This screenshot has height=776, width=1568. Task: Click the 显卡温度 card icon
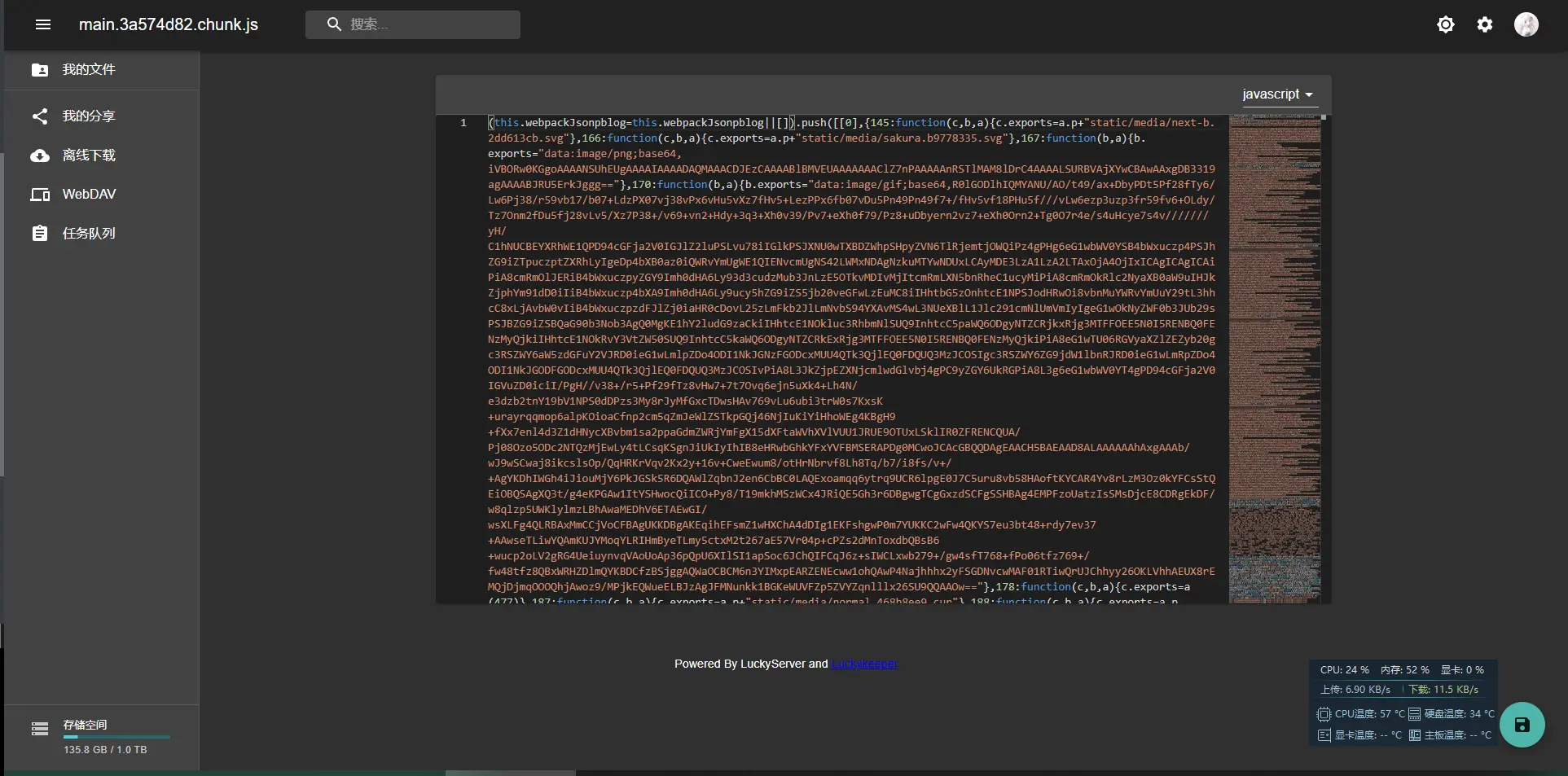click(x=1324, y=735)
